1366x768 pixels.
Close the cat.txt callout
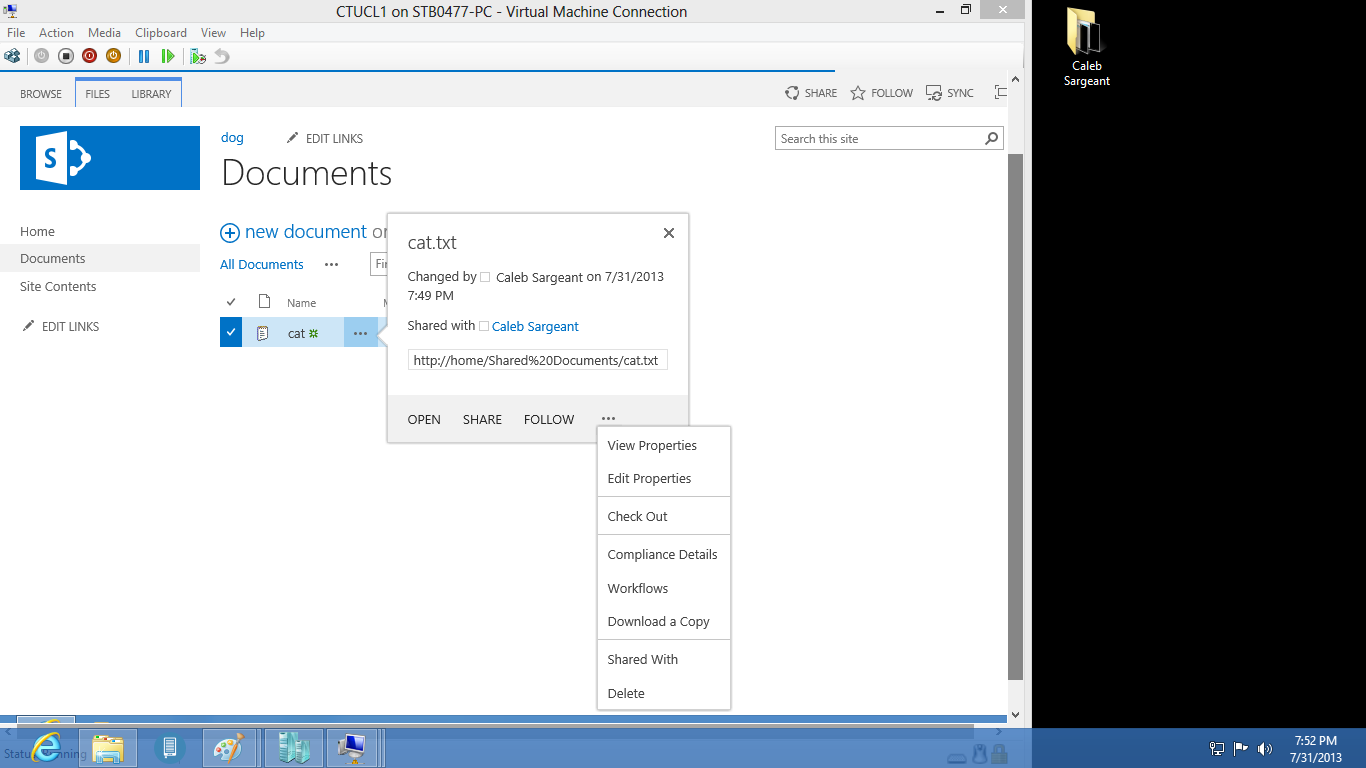[x=669, y=233]
